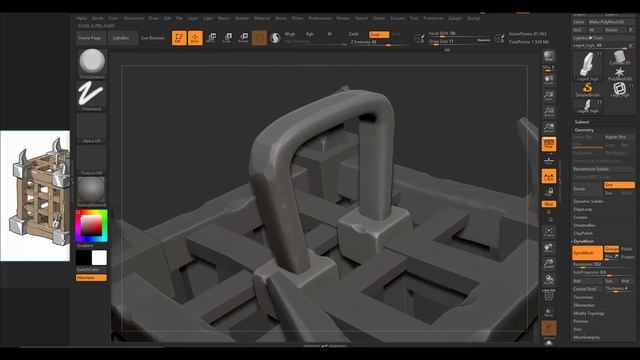Toggle the Mrgb paint mode

[x=290, y=34]
